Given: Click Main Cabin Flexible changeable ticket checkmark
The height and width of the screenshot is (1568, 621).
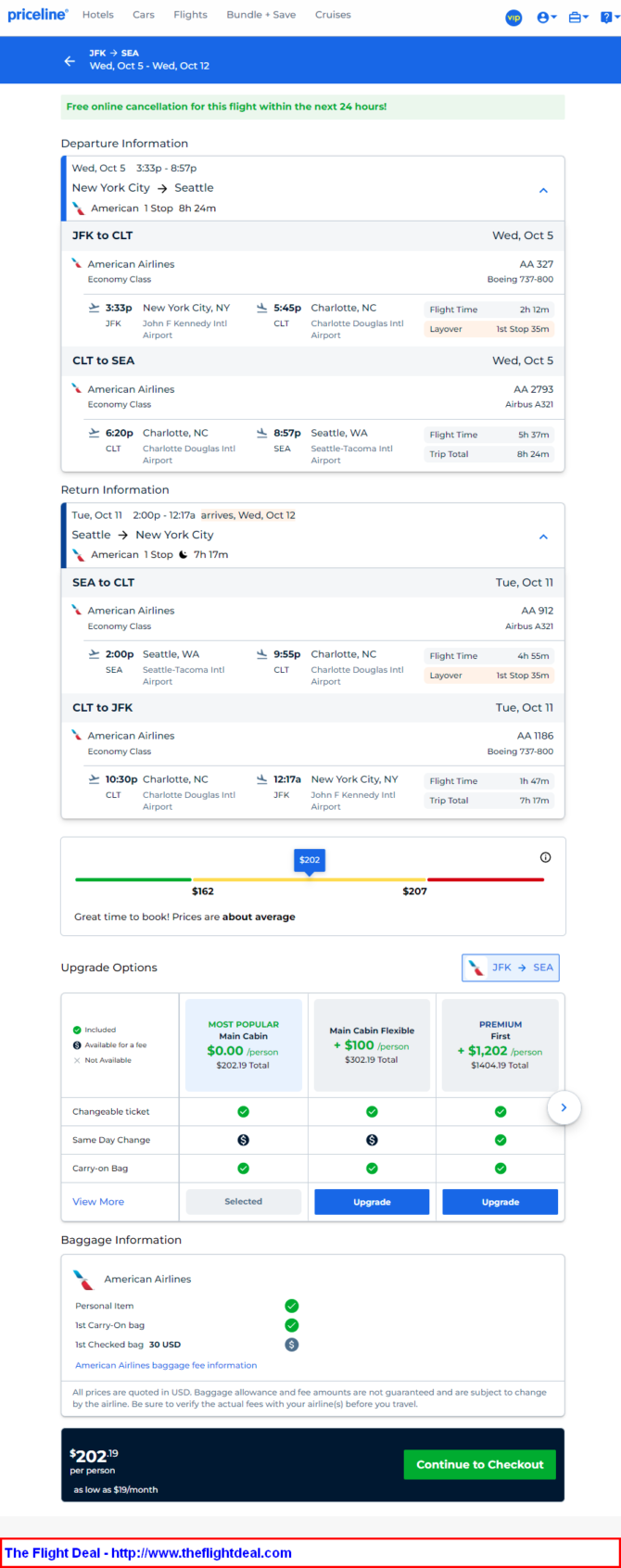Looking at the screenshot, I should point(372,1112).
